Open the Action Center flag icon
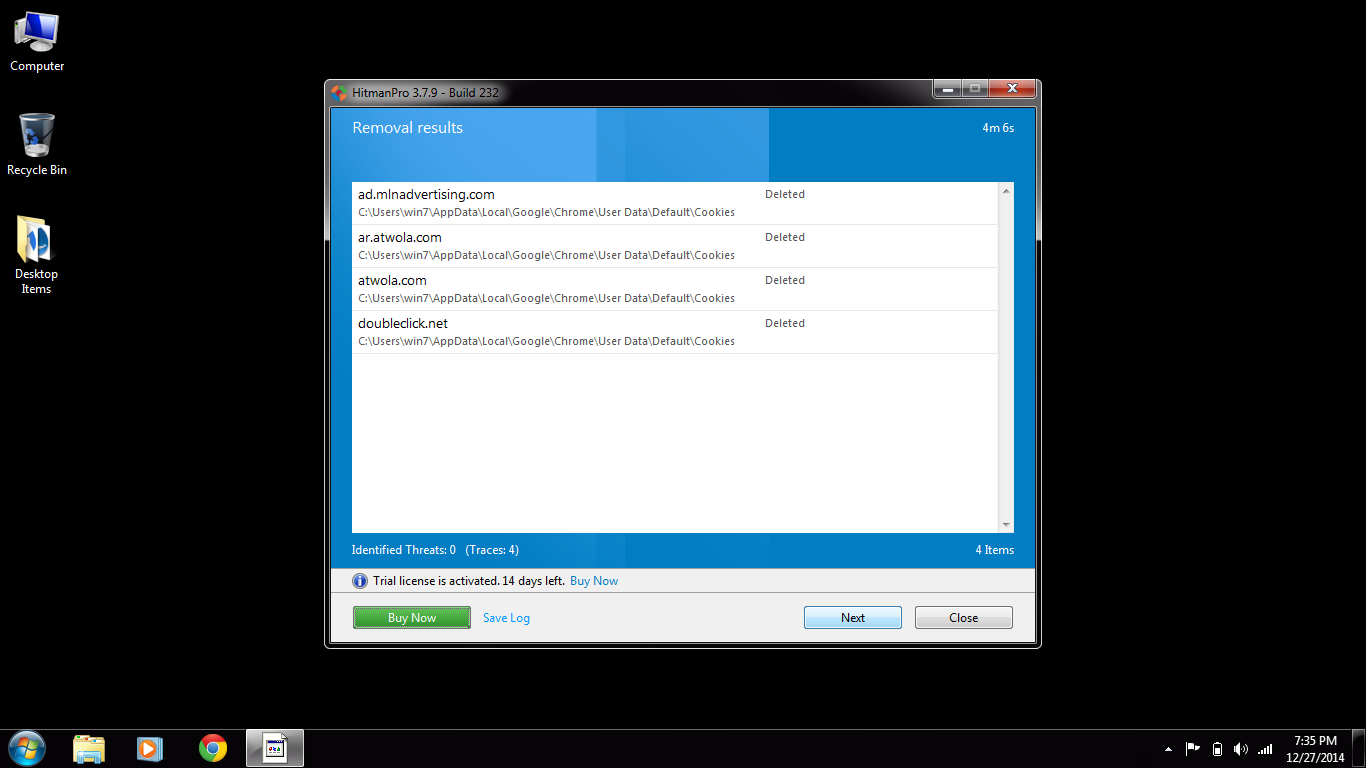Image resolution: width=1366 pixels, height=768 pixels. click(1192, 749)
